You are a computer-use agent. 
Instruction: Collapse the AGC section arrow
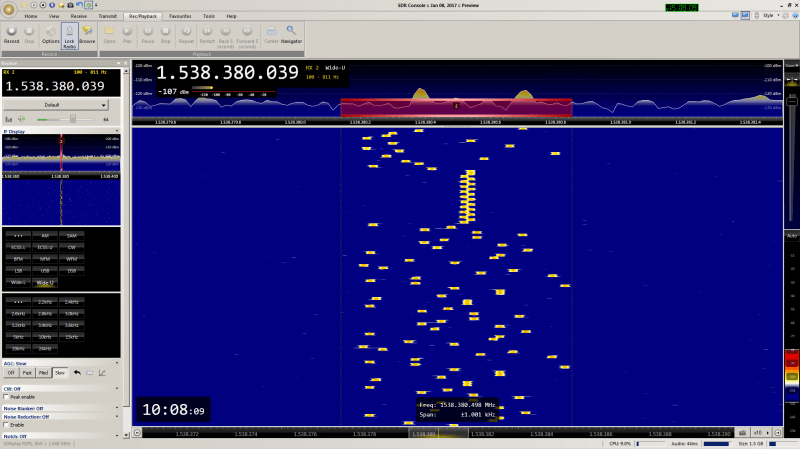click(117, 363)
